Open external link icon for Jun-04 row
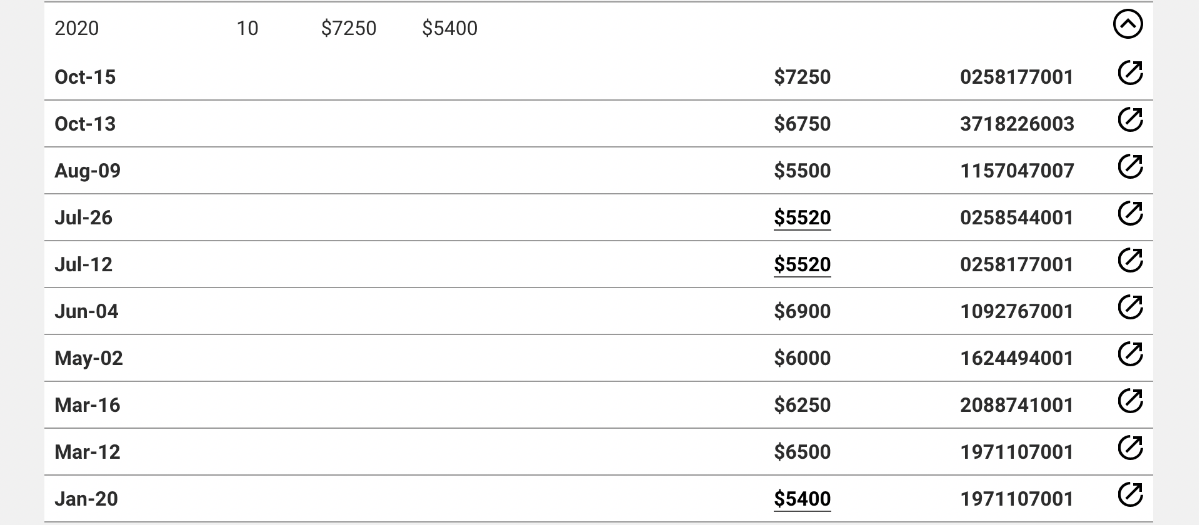 (1129, 308)
